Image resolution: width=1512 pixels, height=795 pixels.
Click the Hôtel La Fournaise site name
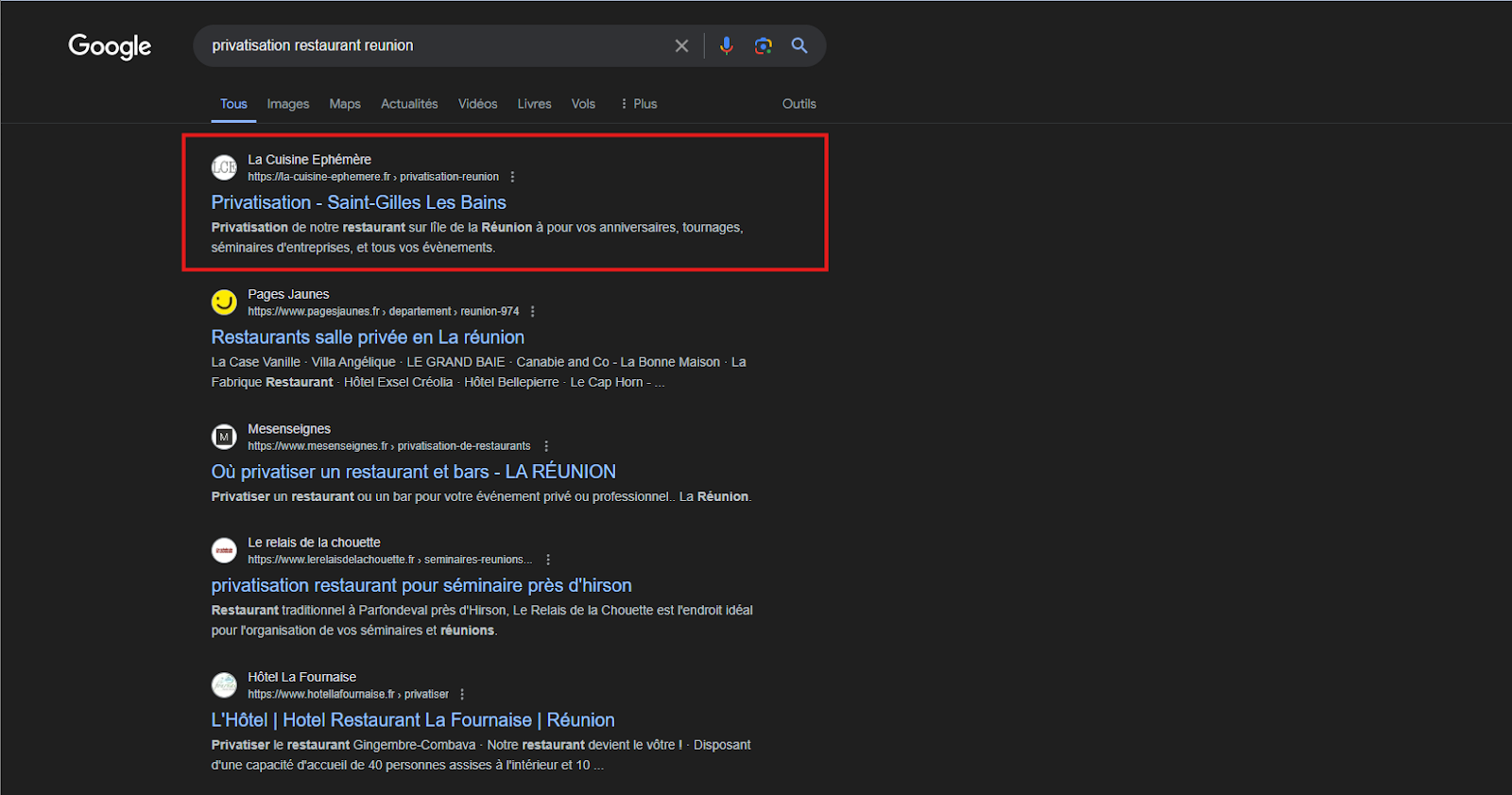[301, 677]
